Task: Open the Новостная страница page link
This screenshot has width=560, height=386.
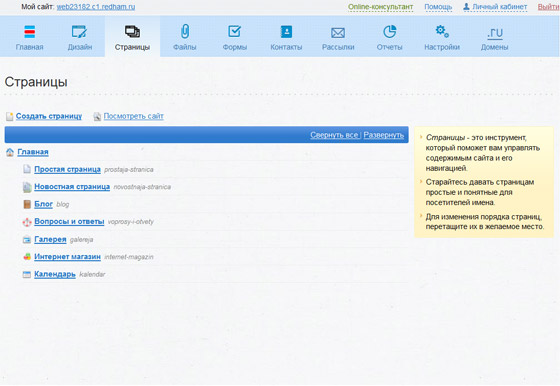Action: (x=72, y=187)
